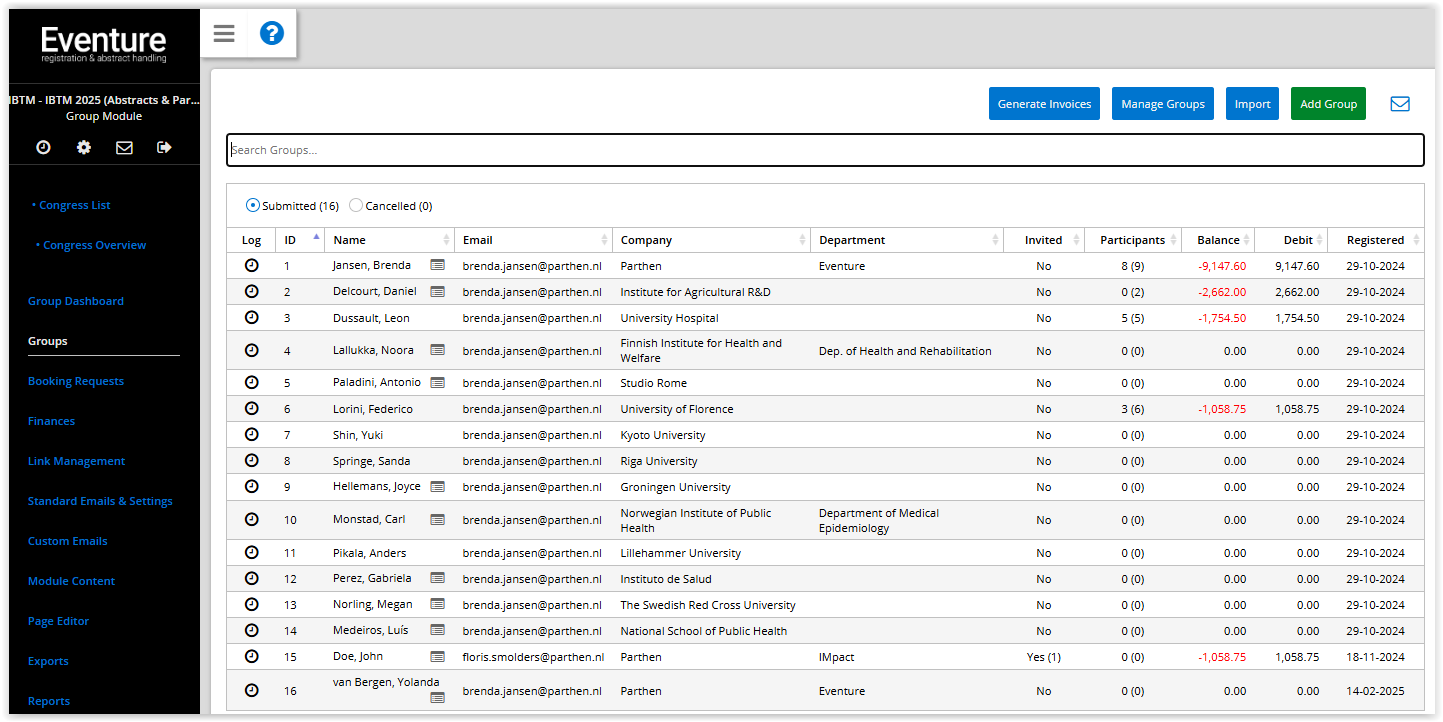Sort groups by Balance column header
1443x722 pixels.
point(1218,240)
